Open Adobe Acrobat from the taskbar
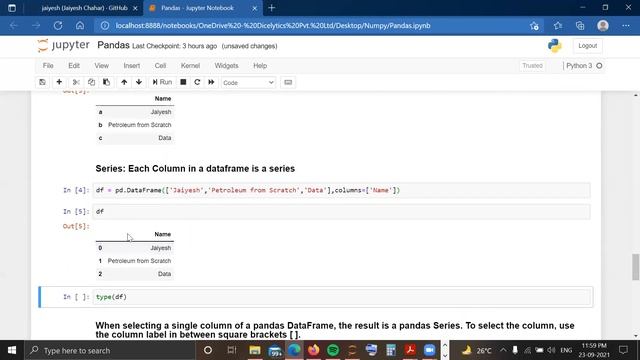 coord(410,350)
